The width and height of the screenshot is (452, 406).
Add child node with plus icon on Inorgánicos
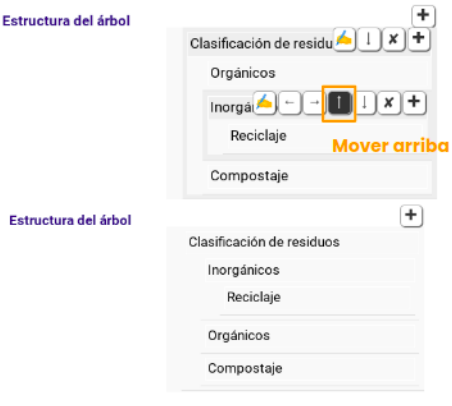point(414,103)
